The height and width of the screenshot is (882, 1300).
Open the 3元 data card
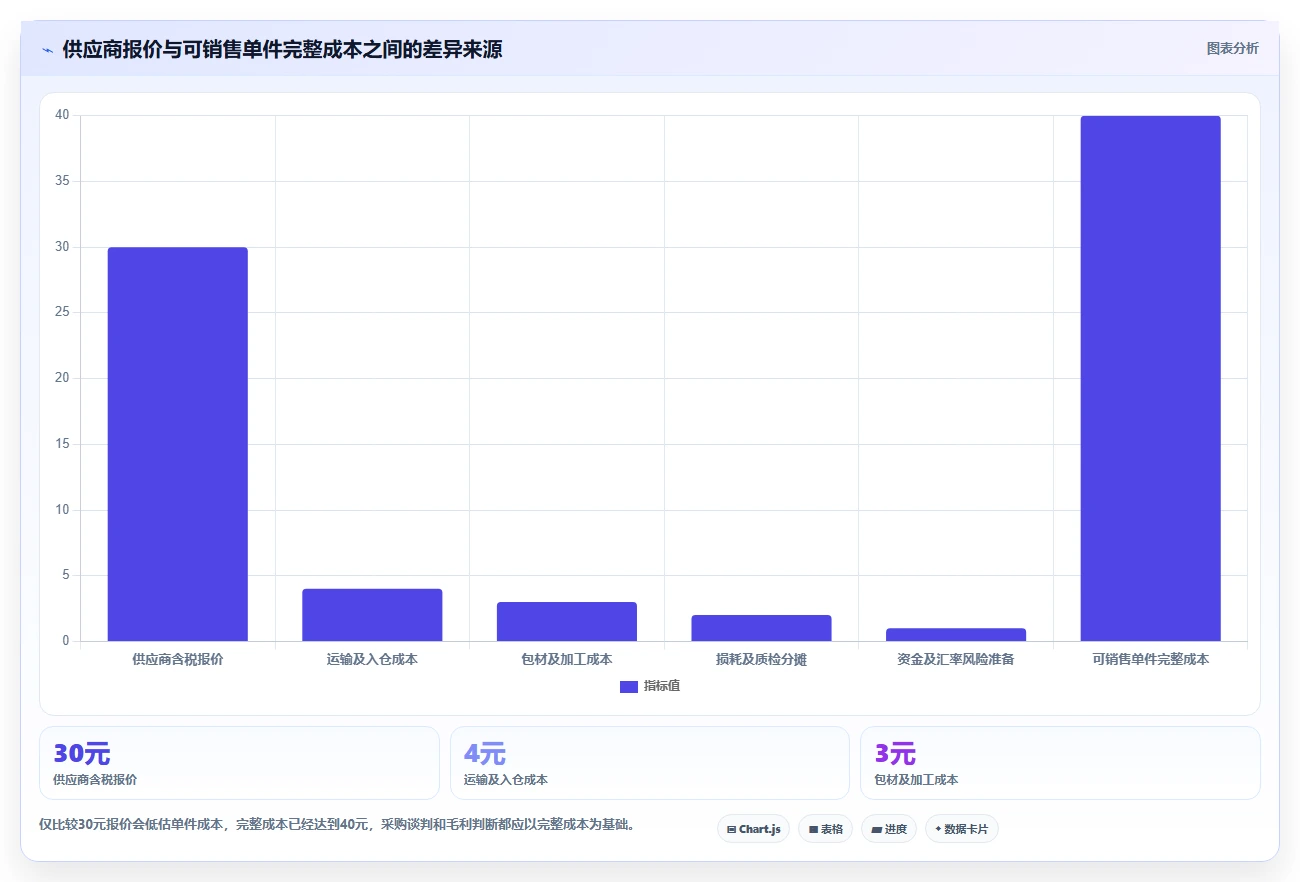tap(1060, 763)
